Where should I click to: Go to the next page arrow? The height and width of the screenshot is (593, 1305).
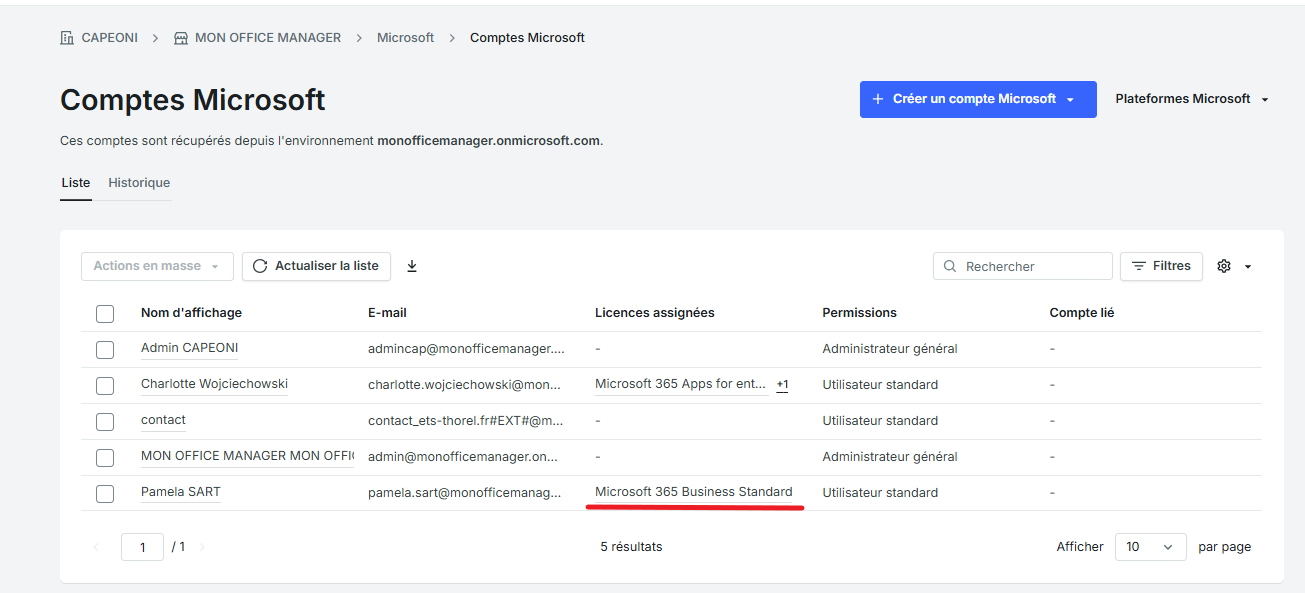click(202, 547)
